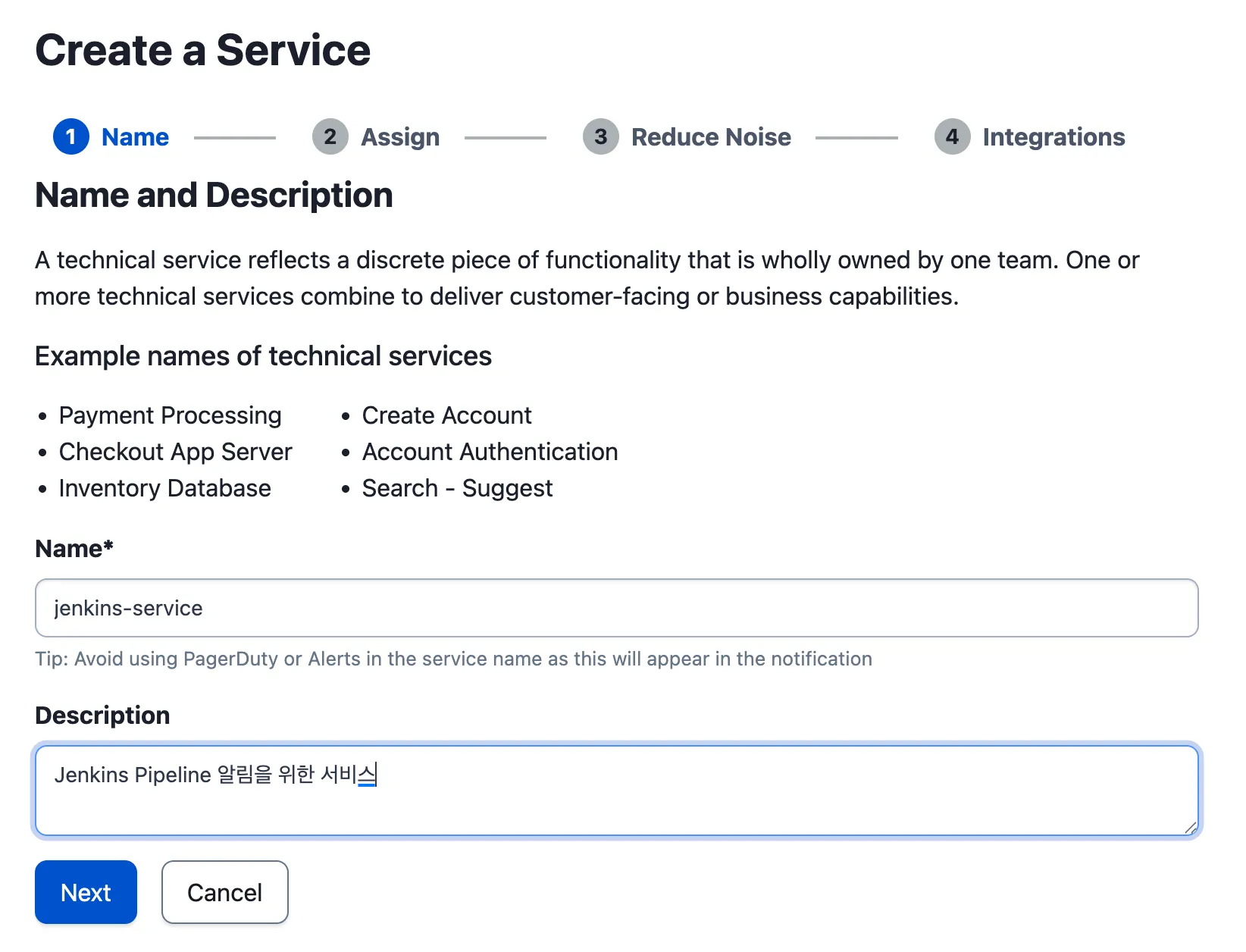Click the step 4 number circle
The width and height of the screenshot is (1246, 952).
[952, 136]
